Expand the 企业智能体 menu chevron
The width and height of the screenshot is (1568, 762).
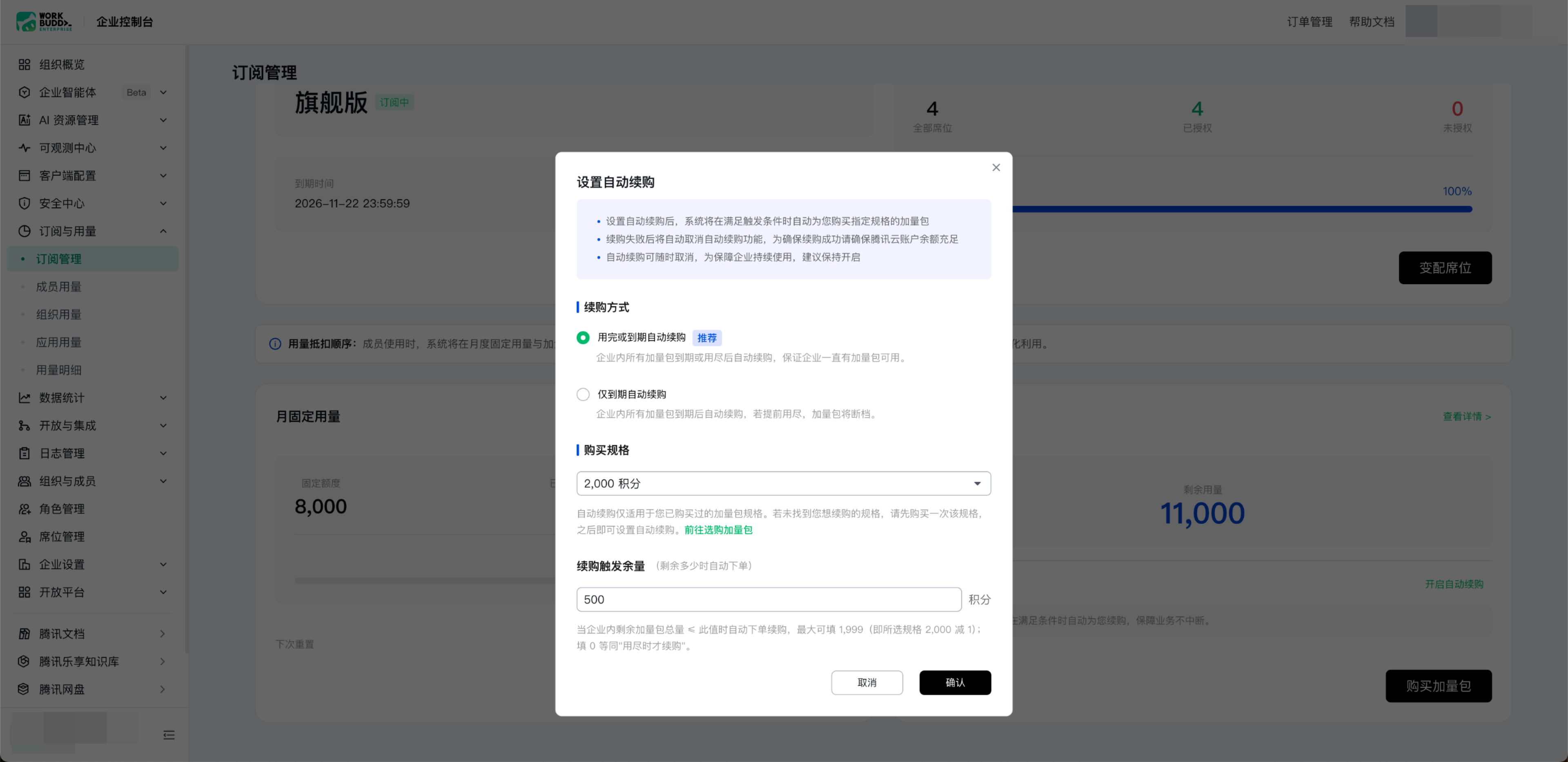click(x=163, y=93)
